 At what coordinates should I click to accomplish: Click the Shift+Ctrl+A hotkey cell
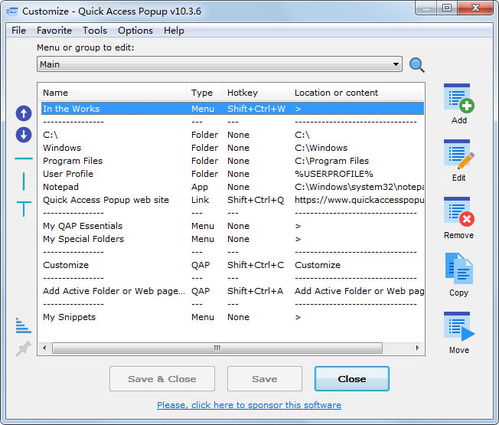pos(255,291)
